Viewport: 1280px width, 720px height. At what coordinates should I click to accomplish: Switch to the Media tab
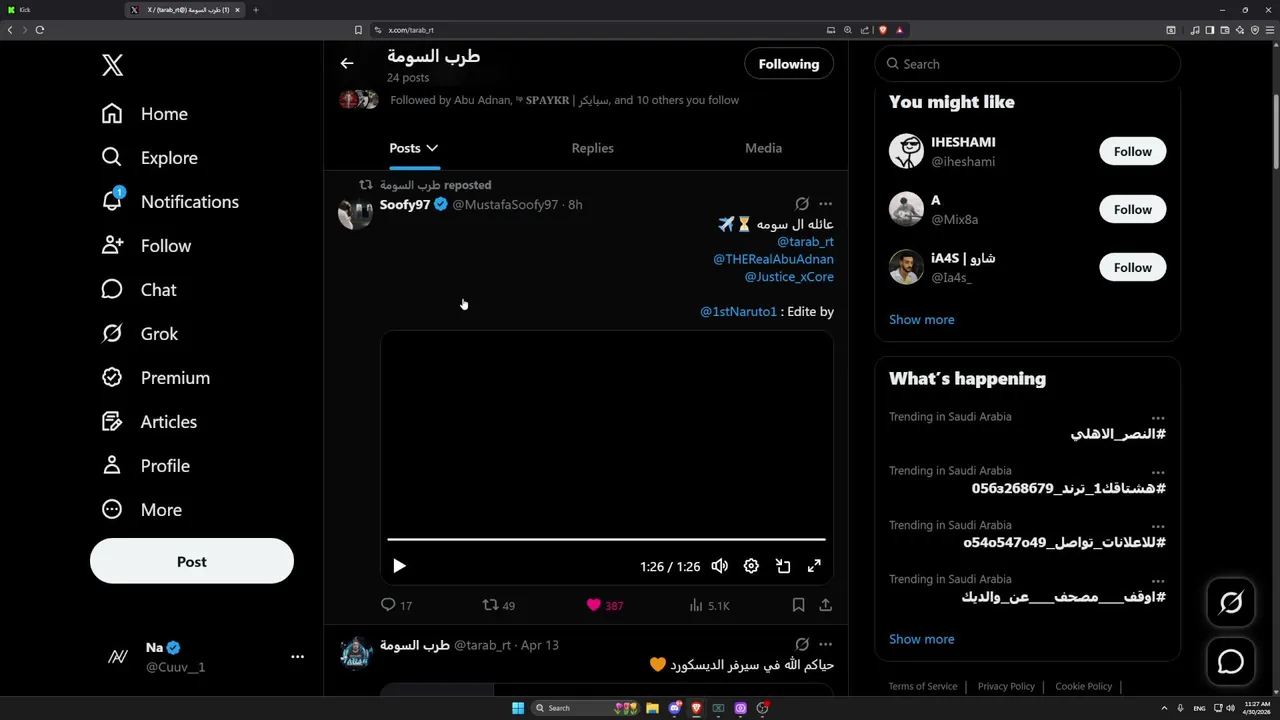tap(763, 148)
